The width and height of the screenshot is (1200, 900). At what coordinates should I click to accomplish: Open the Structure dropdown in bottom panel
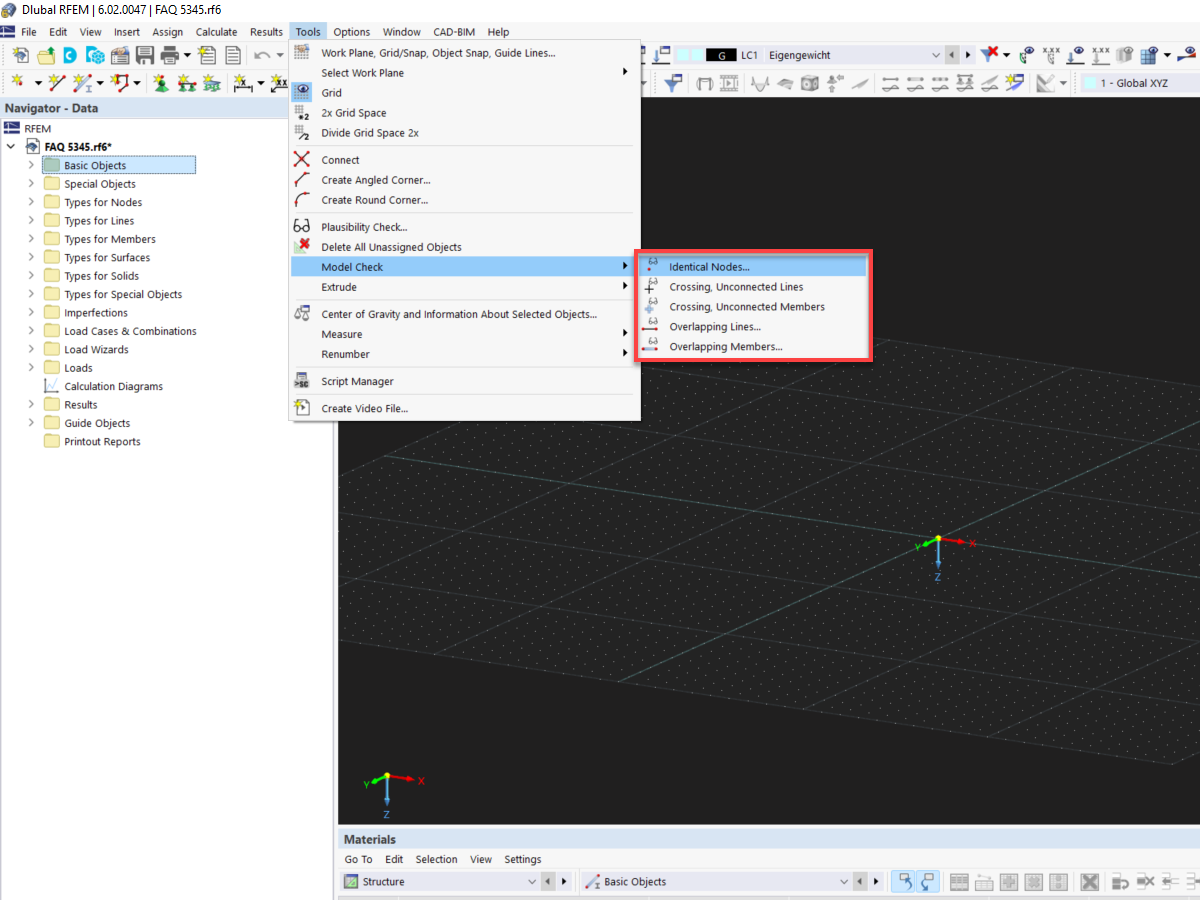pos(533,881)
